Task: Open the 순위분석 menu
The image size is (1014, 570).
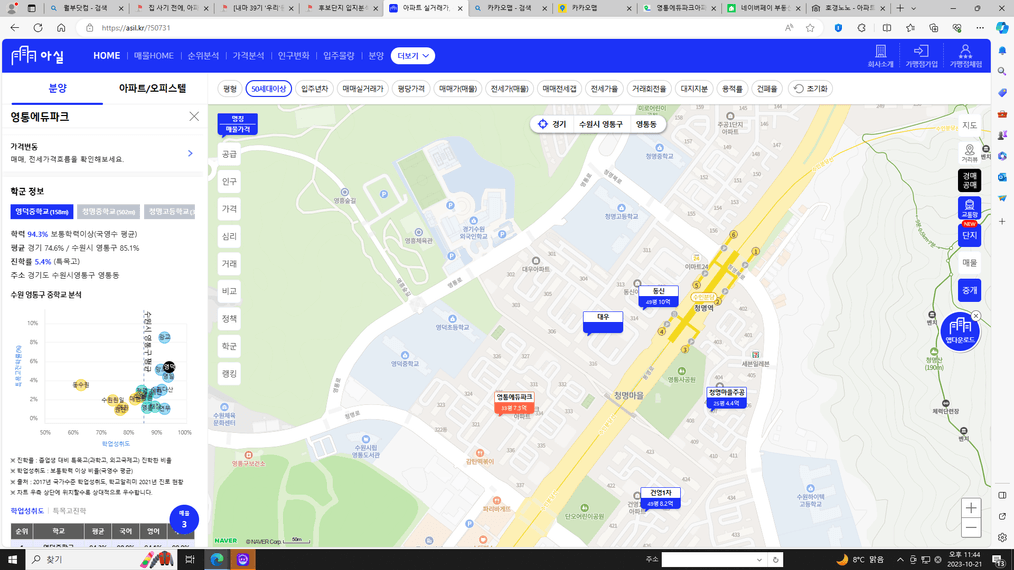Action: pos(203,56)
